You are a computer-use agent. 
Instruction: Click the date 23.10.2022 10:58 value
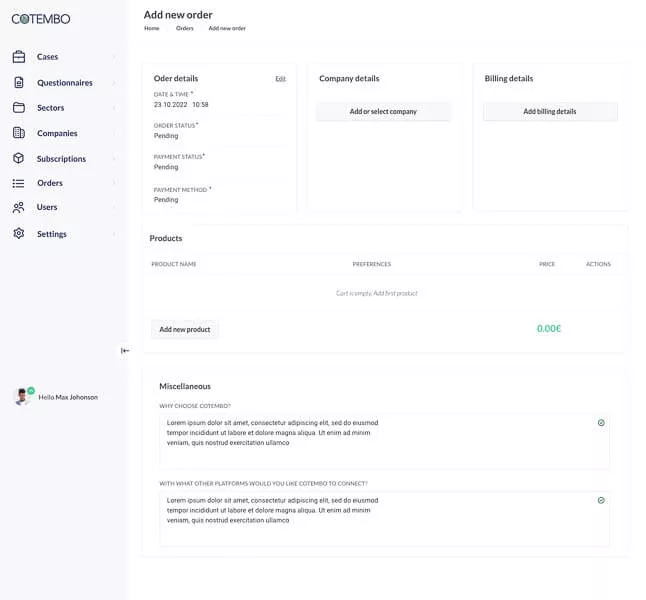coord(181,105)
